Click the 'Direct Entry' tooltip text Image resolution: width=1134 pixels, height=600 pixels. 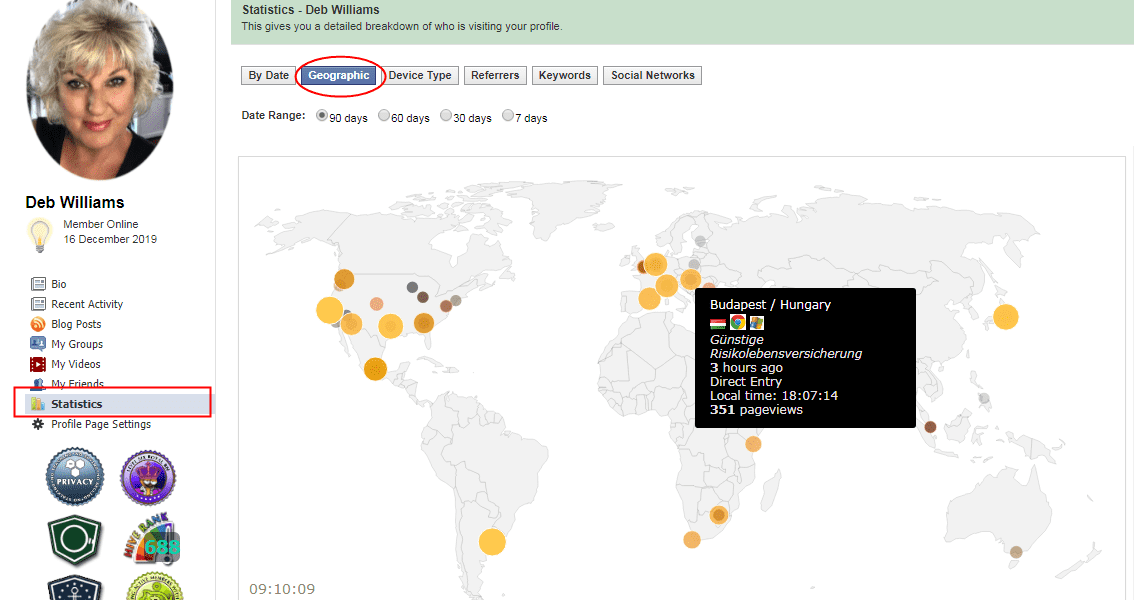coord(746,382)
